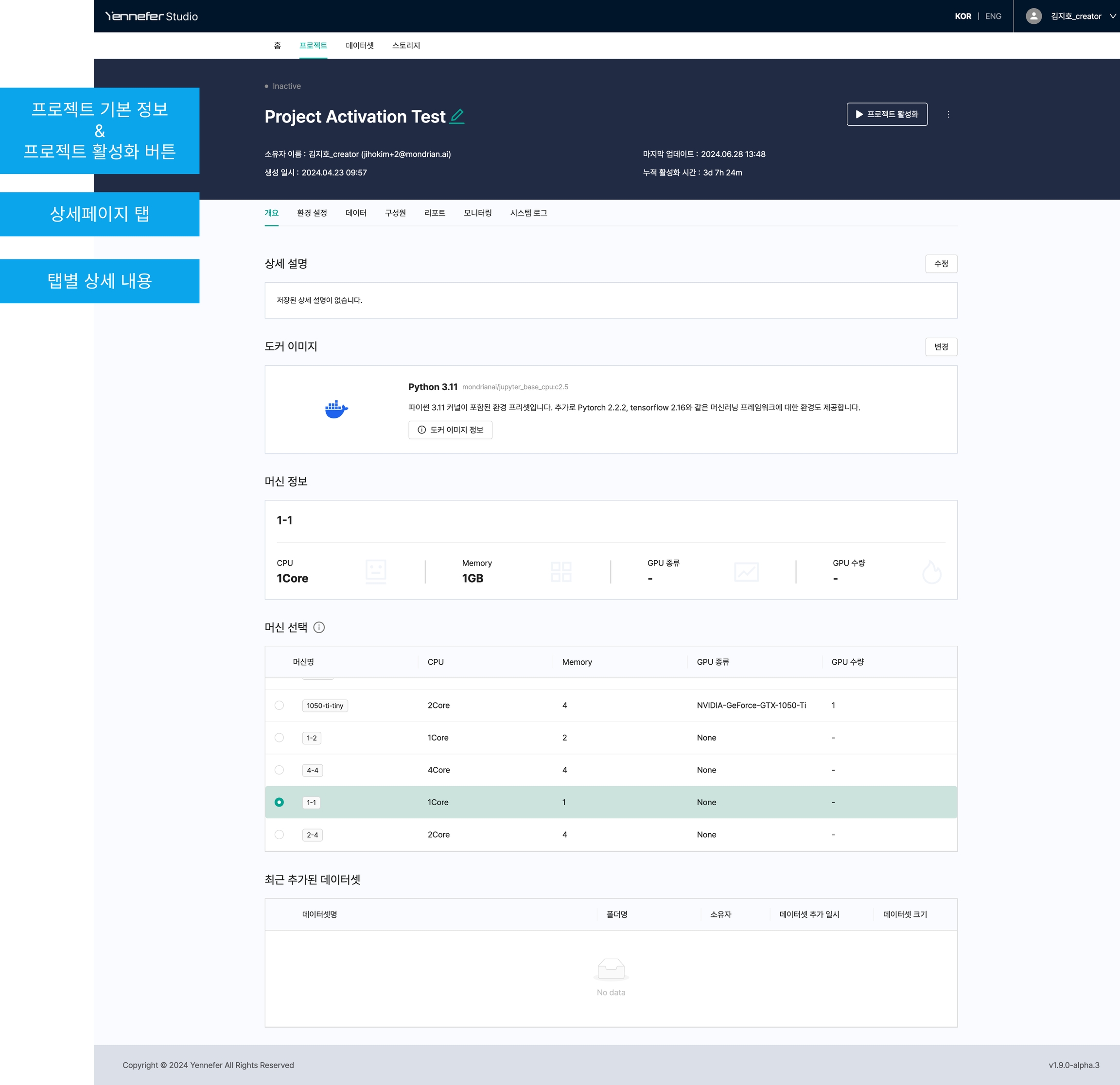Viewport: 1120px width, 1085px height.
Task: Select the 1050-ti-tiny machine radio button
Action: coord(279,705)
